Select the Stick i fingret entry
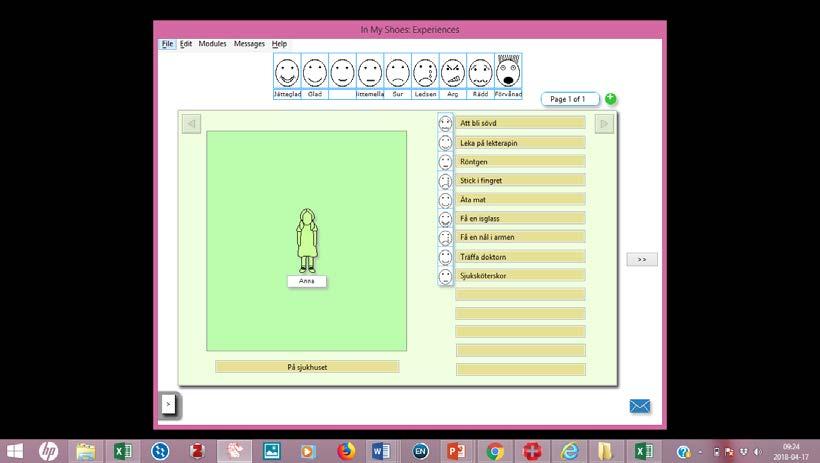The image size is (820, 463). (520, 180)
